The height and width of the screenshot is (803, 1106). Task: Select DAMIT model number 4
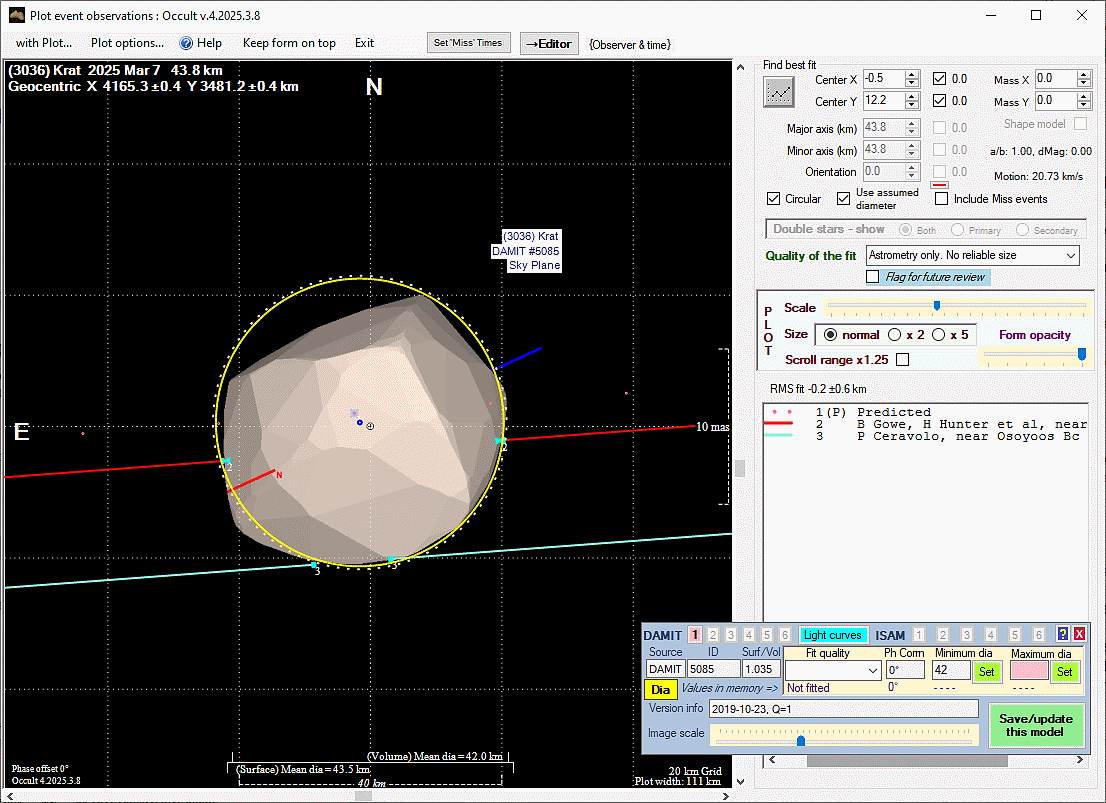(749, 635)
